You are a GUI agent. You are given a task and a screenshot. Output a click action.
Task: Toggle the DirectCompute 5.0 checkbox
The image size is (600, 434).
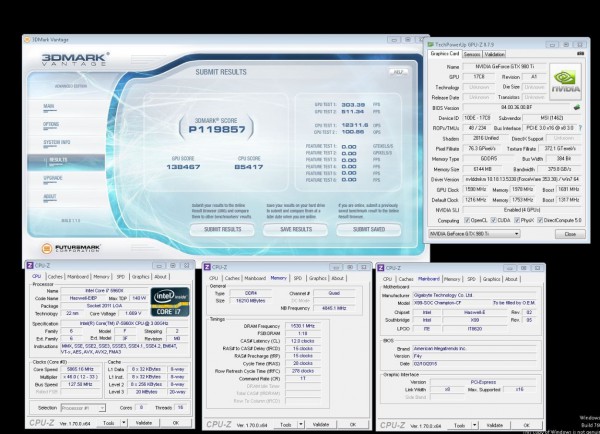pyautogui.click(x=540, y=220)
